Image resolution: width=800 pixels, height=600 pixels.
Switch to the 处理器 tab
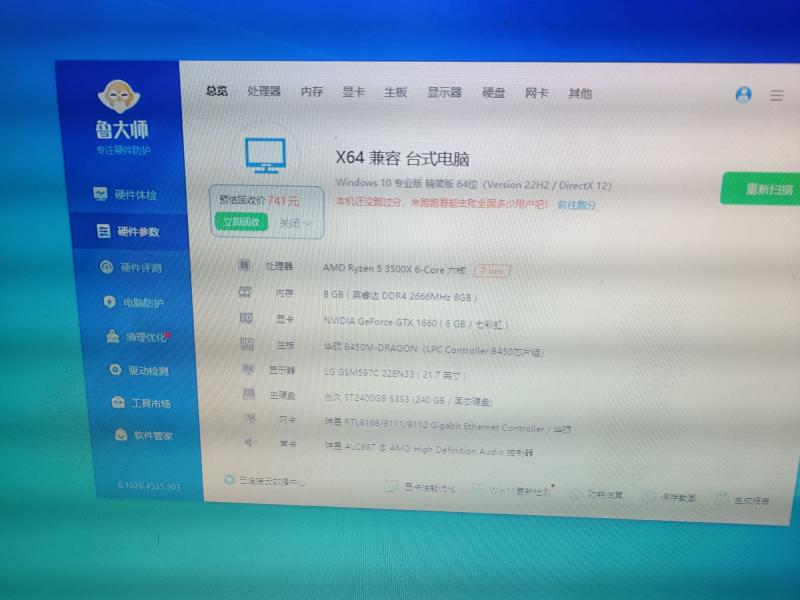click(264, 91)
